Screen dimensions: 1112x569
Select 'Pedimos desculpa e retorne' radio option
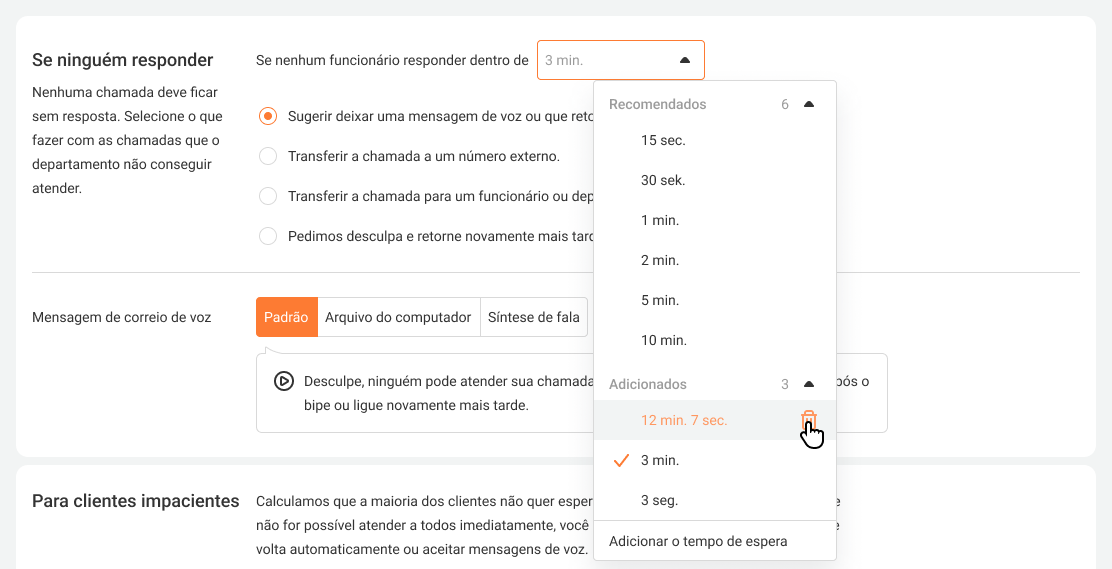(x=268, y=236)
